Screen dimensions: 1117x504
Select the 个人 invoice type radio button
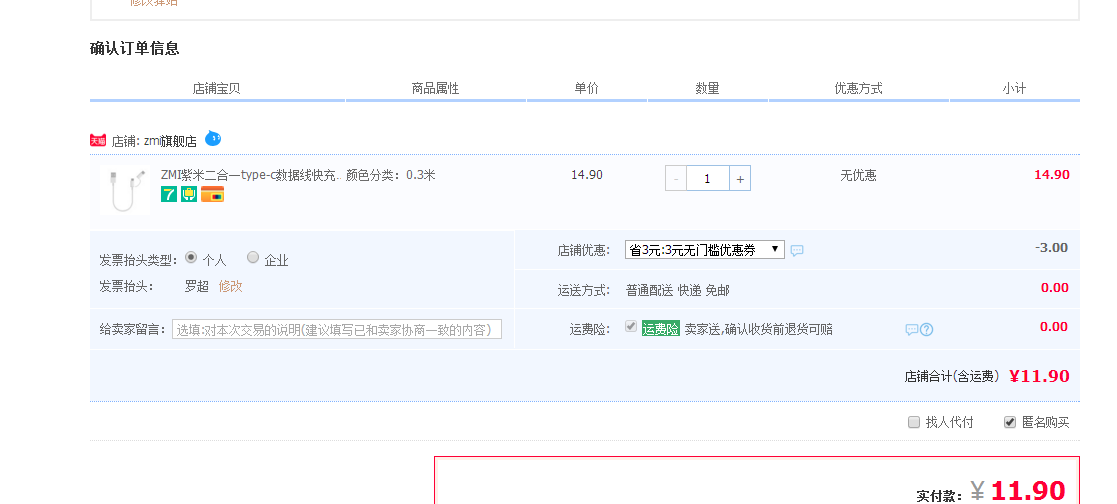click(x=190, y=257)
